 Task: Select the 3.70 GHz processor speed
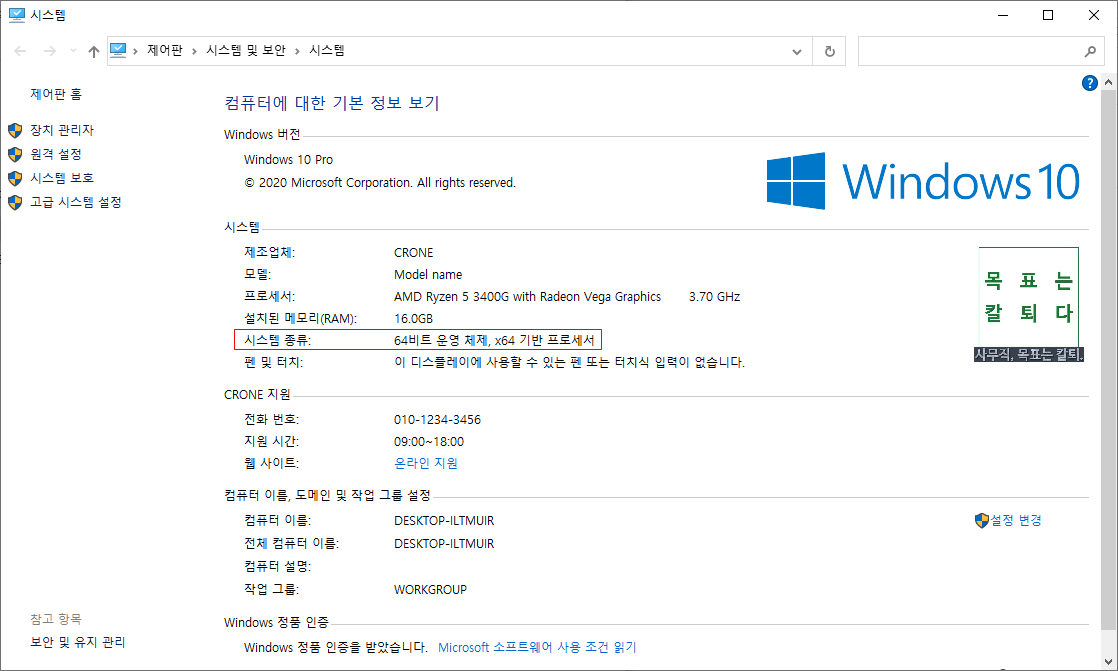[x=714, y=297]
